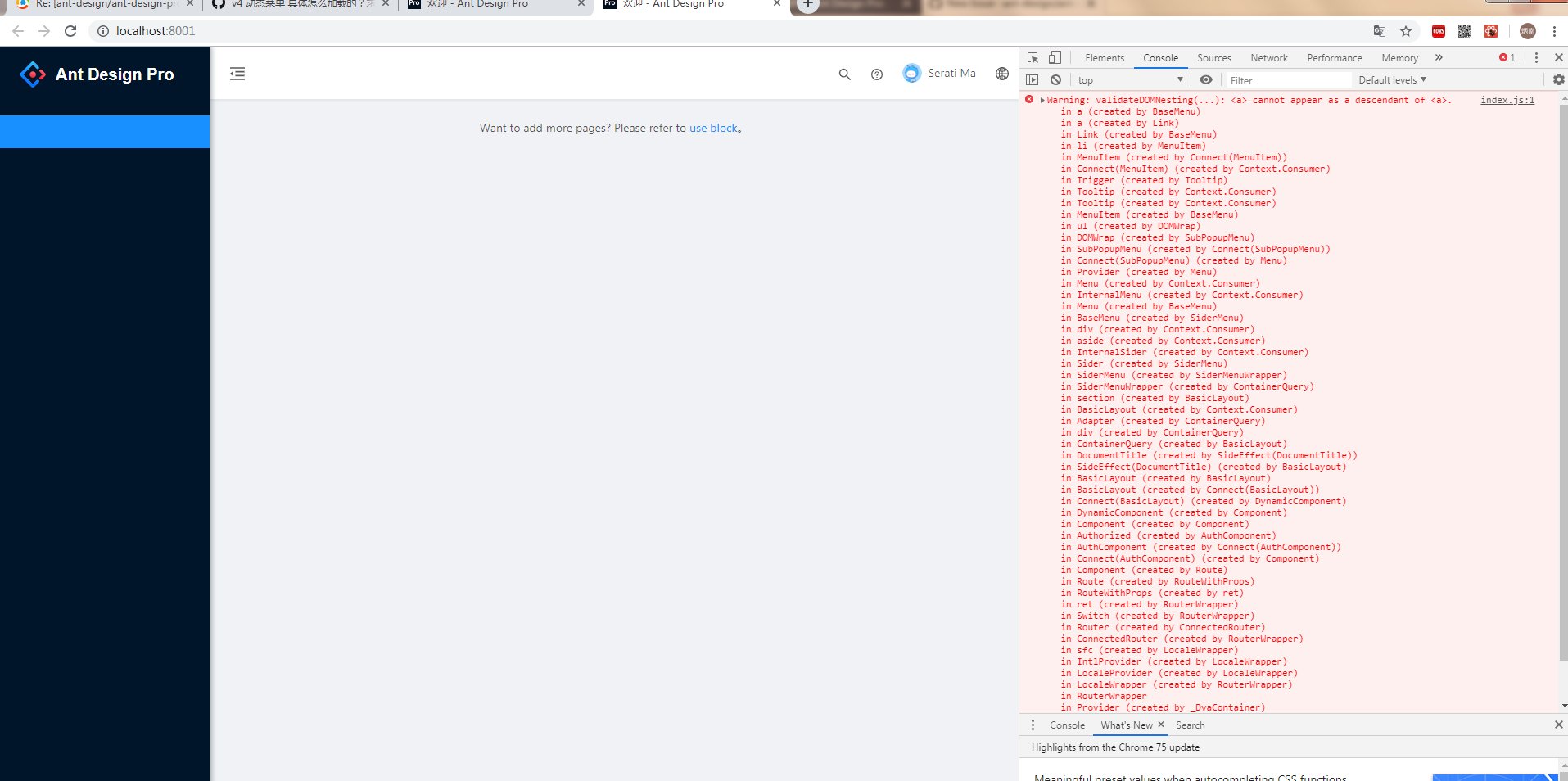Open the header search icon

point(845,74)
